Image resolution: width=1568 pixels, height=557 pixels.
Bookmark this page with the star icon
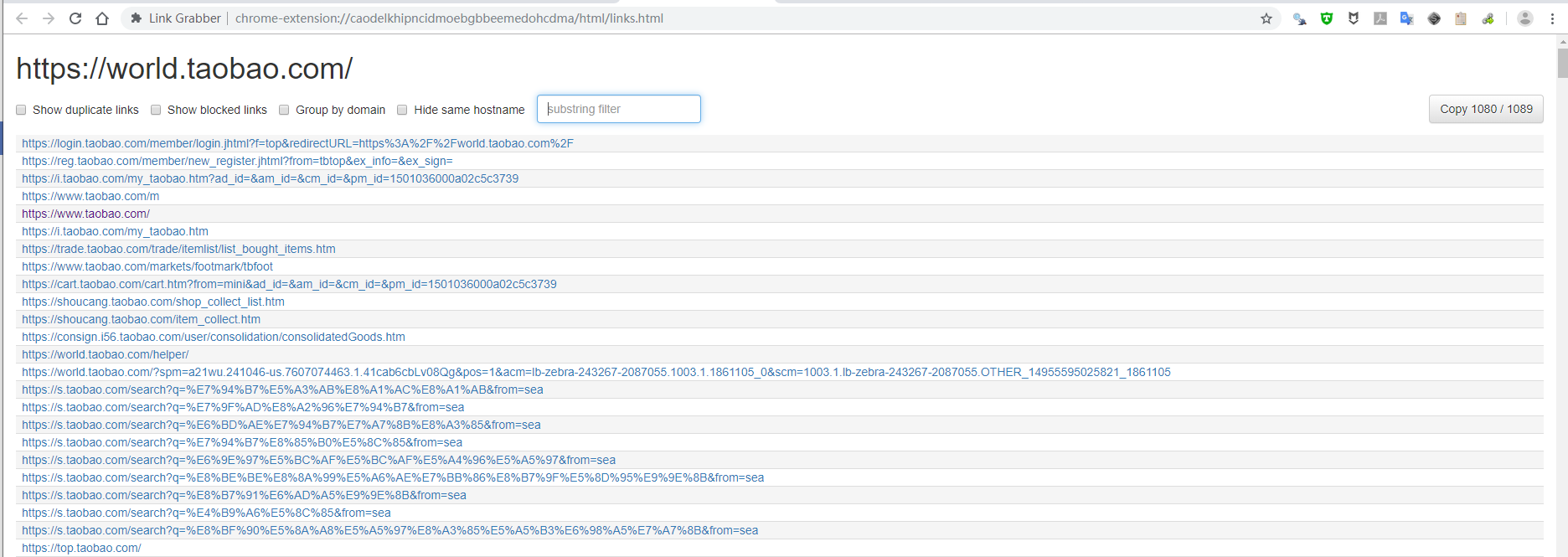[x=1266, y=18]
